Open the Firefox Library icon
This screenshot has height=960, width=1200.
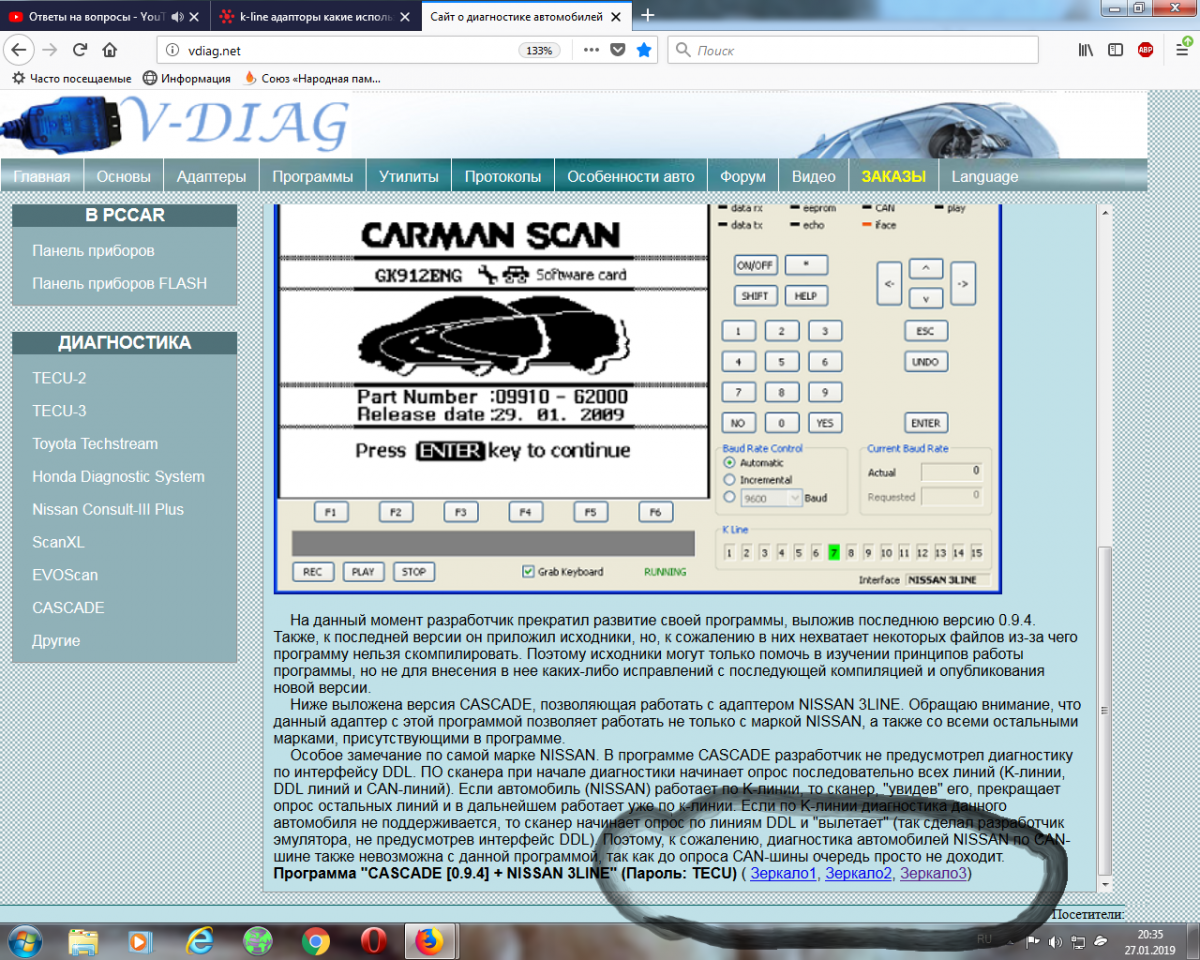(x=1087, y=50)
